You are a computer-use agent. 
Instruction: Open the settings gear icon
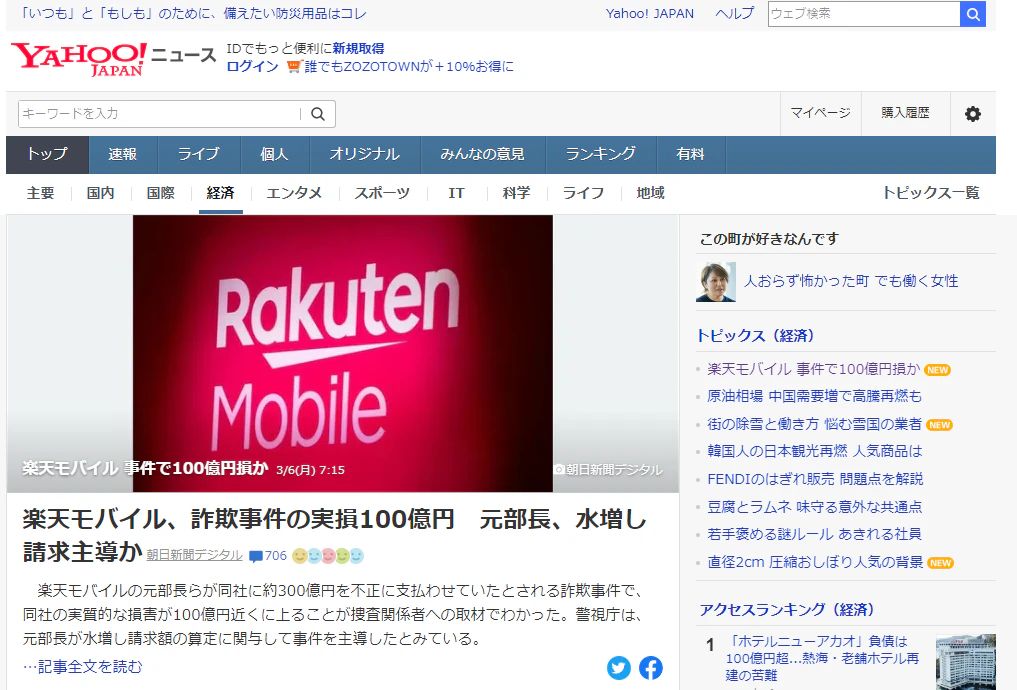pyautogui.click(x=972, y=114)
